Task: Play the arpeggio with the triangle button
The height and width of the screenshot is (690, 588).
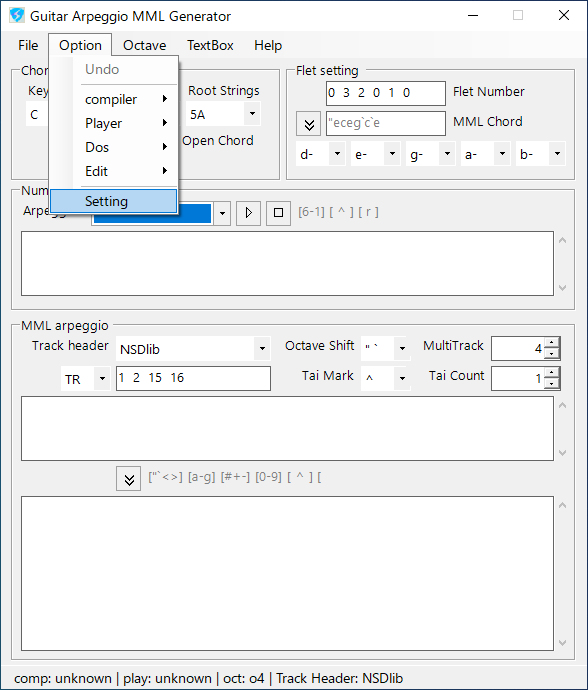Action: point(248,213)
